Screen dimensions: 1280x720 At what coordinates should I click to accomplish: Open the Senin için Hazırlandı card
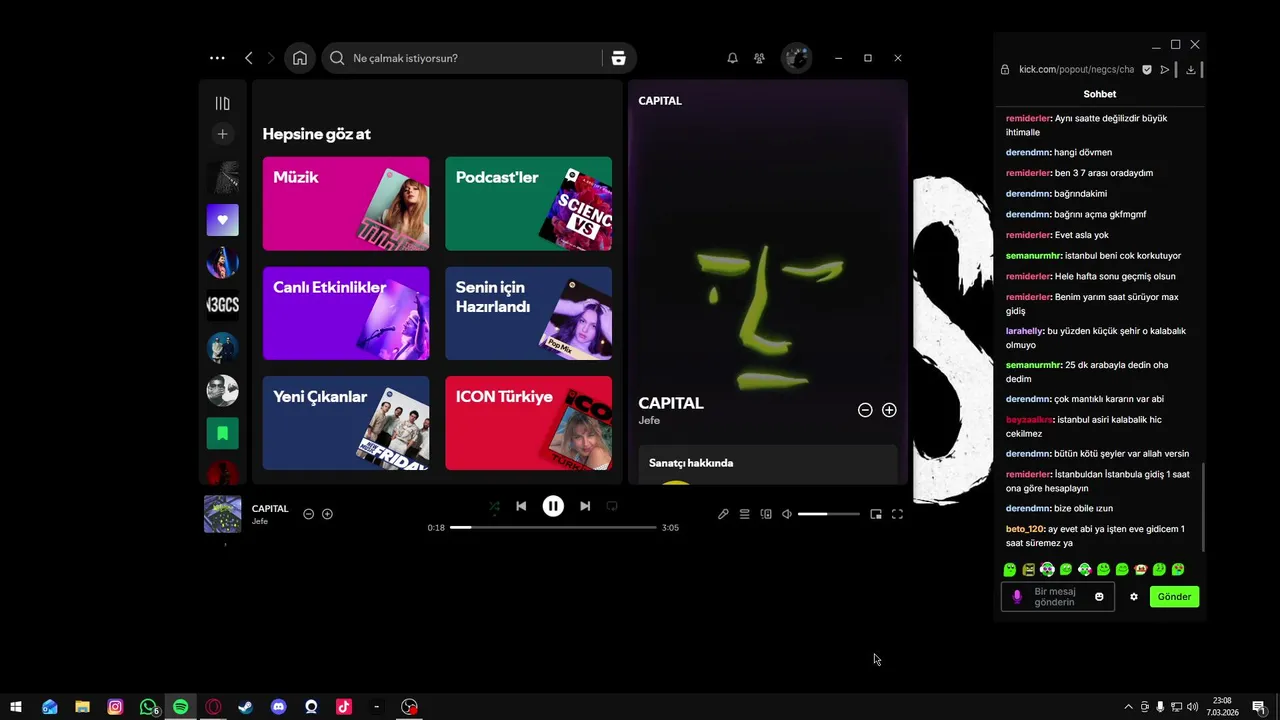(528, 313)
